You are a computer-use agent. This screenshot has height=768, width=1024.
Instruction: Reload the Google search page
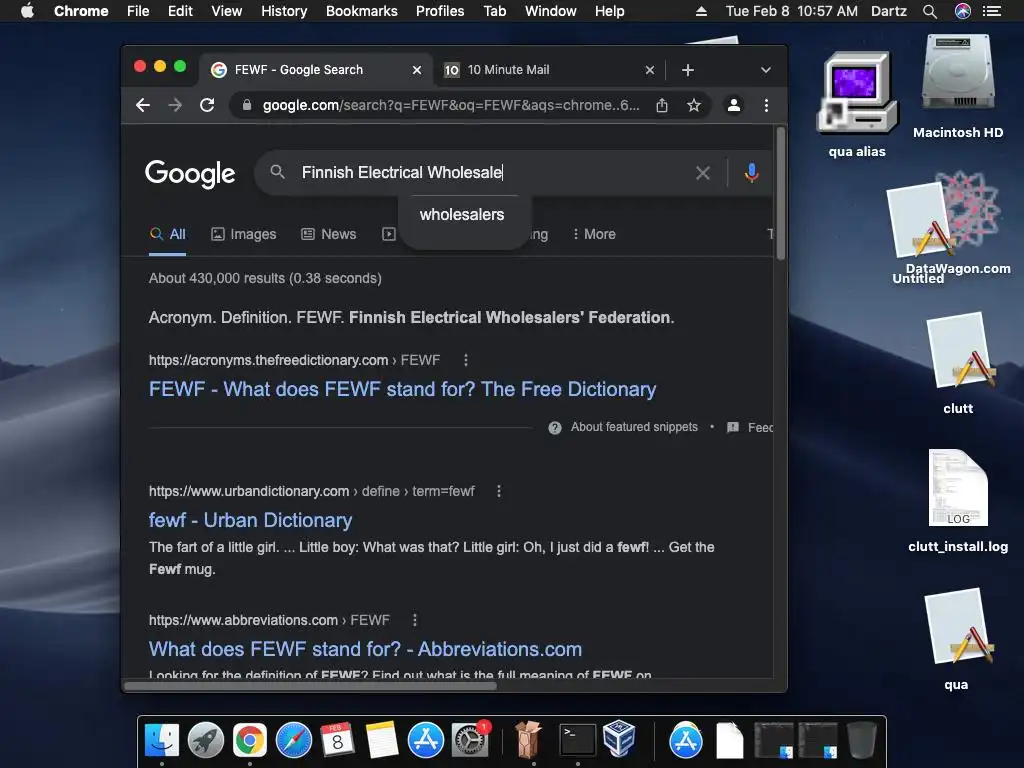tap(207, 105)
